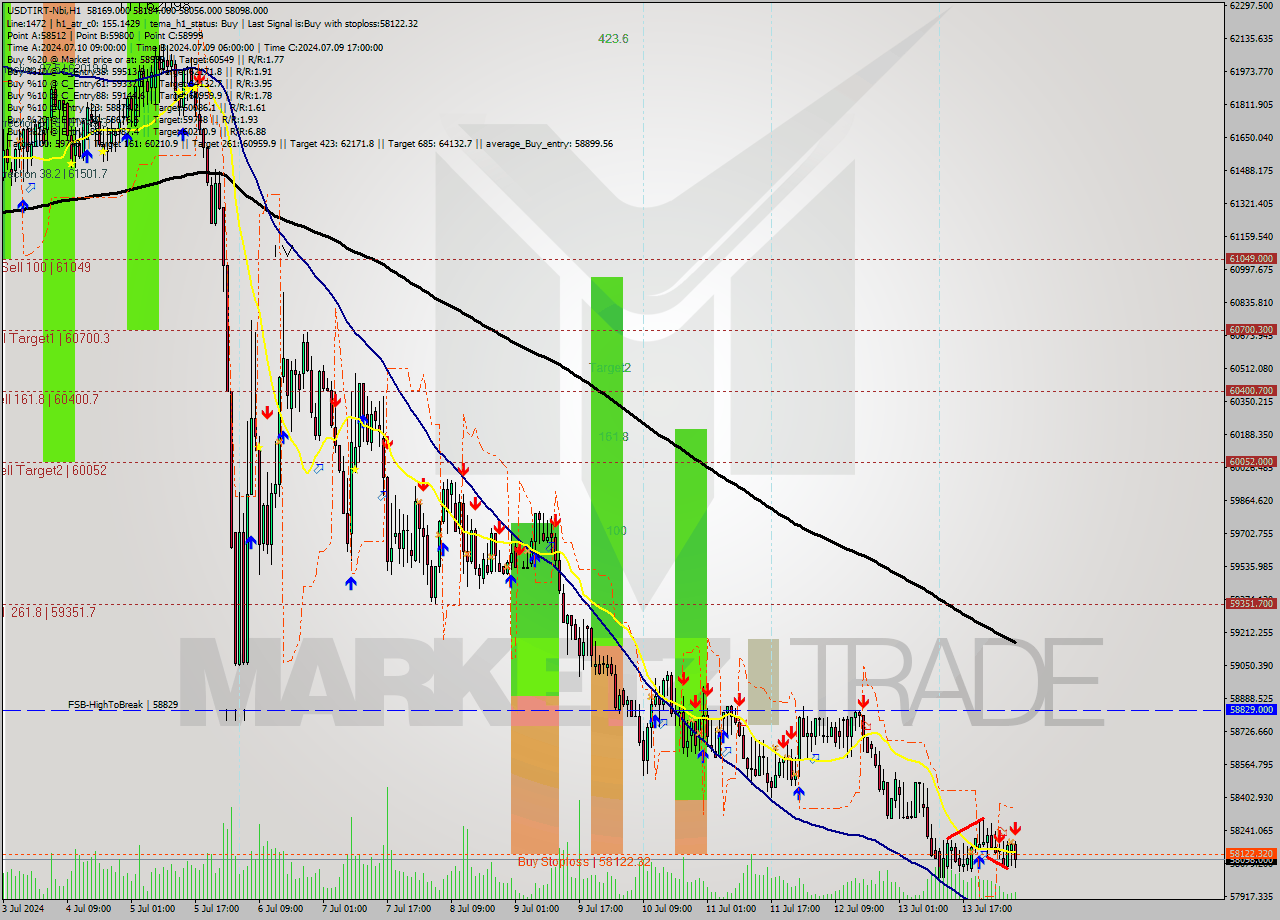This screenshot has width=1280, height=920.
Task: Click the orange 58122.320 price tag
Action: click(1251, 853)
